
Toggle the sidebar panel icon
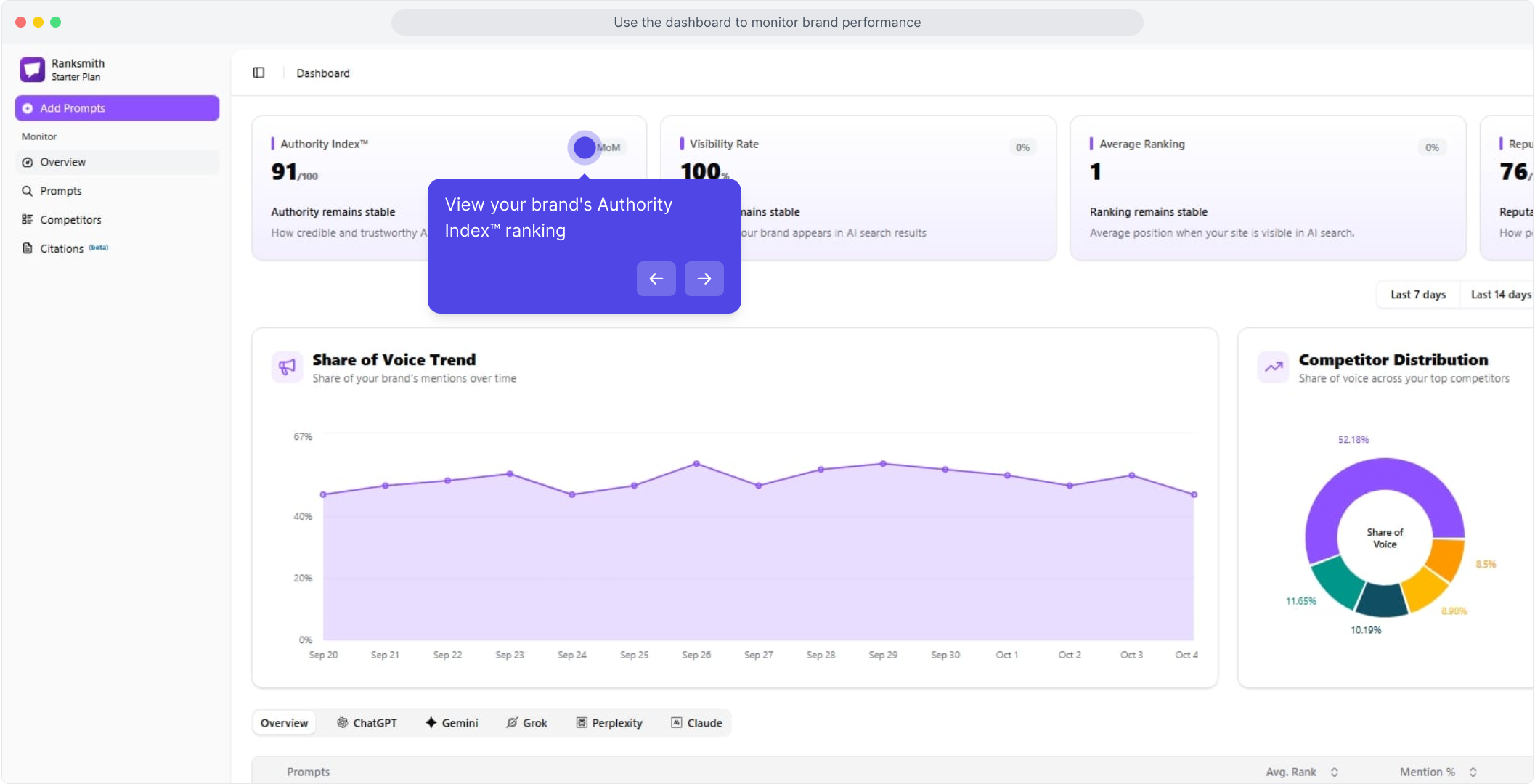coord(258,73)
